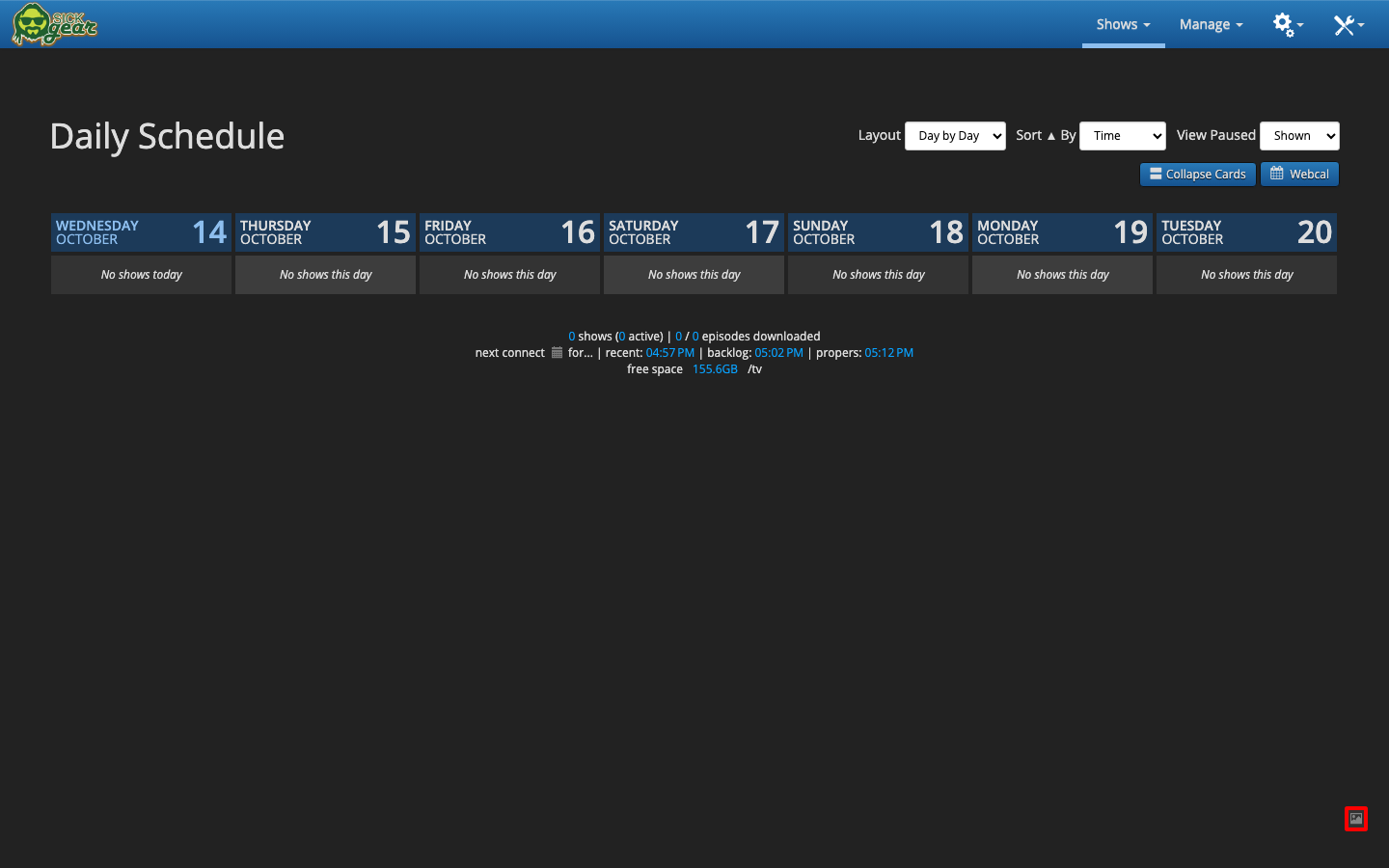
Task: Click the Friday October 16 header
Action: pyautogui.click(x=509, y=232)
